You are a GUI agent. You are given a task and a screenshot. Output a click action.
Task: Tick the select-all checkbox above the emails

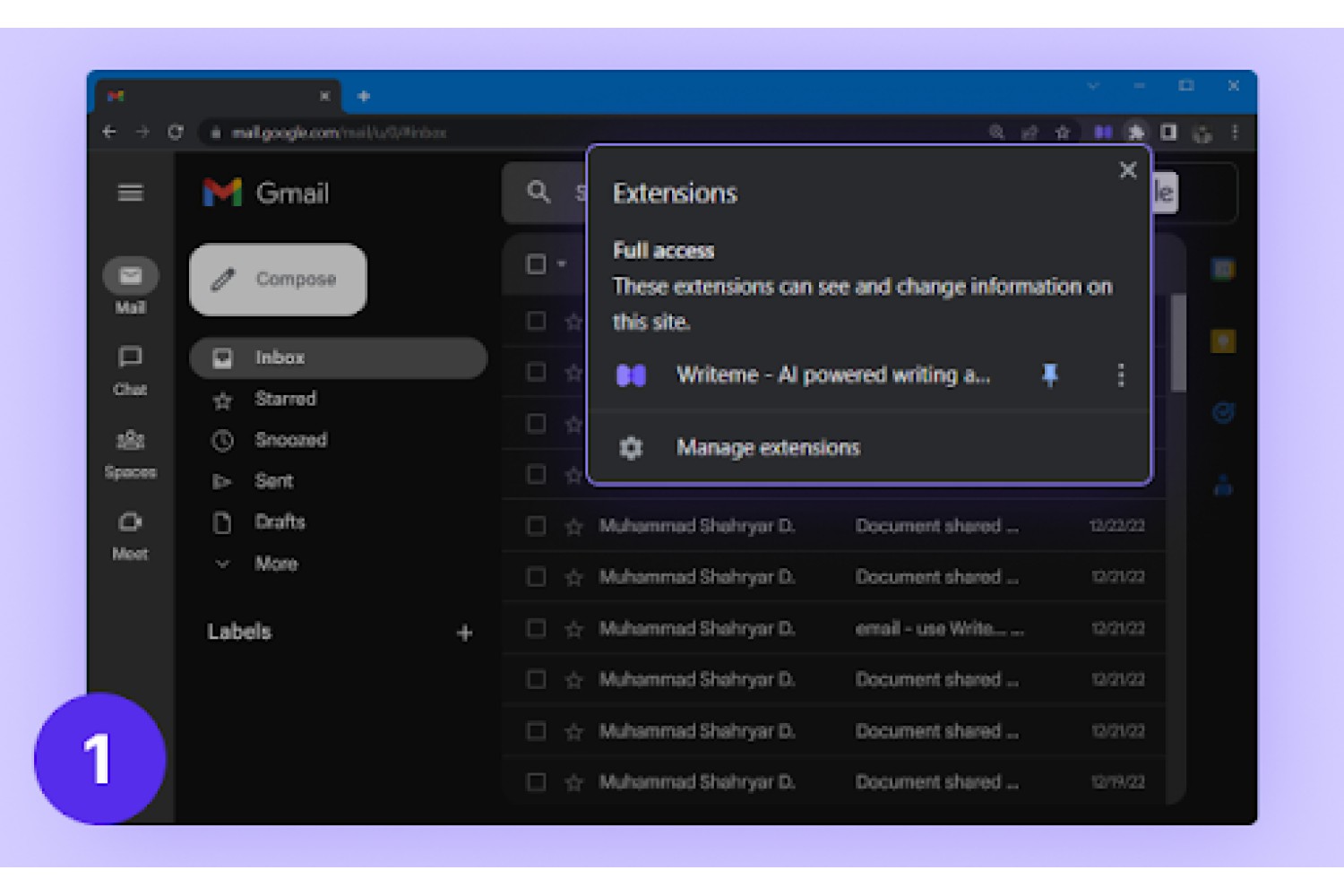[536, 264]
